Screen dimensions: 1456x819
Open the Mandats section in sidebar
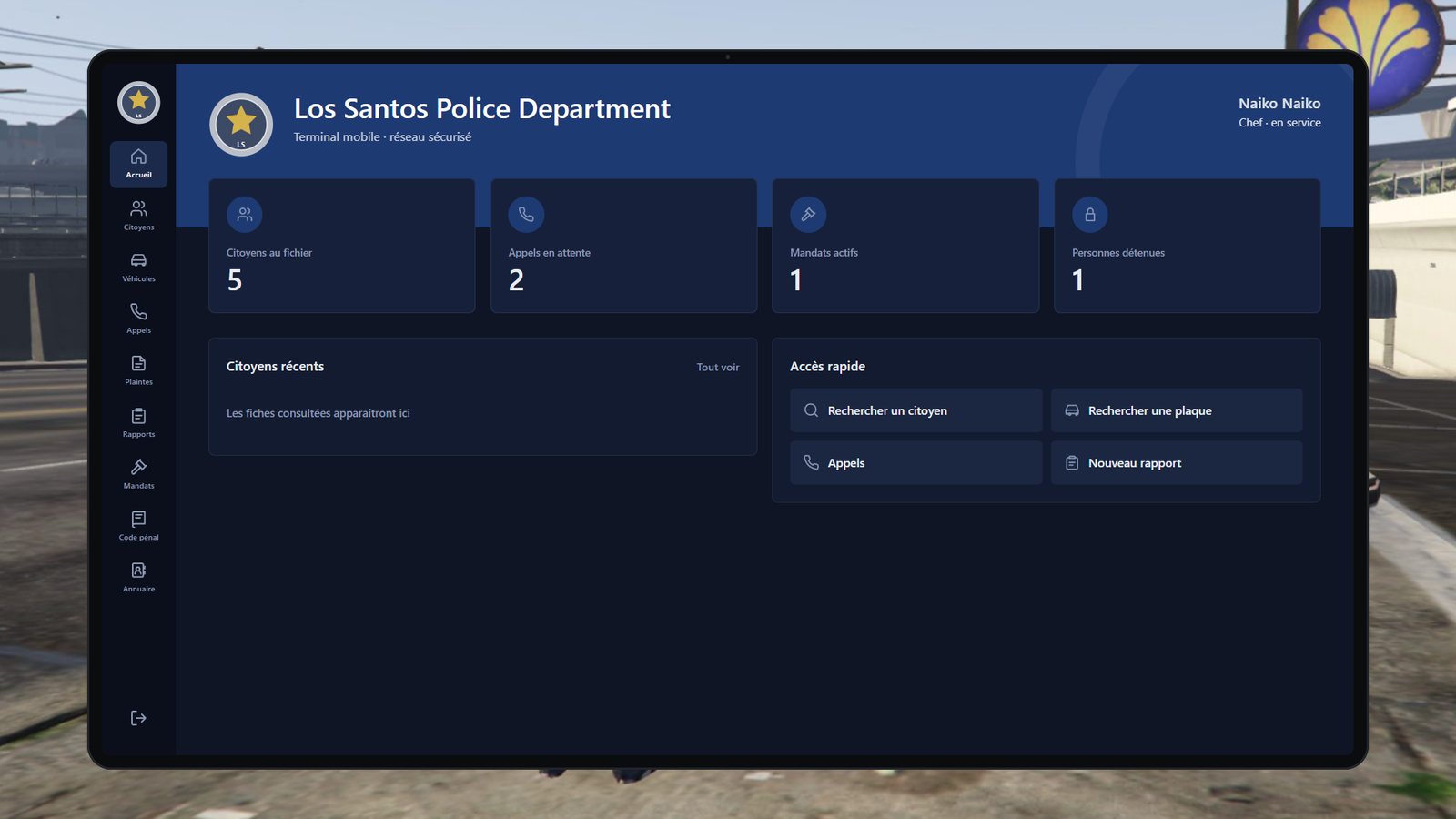pos(138,474)
